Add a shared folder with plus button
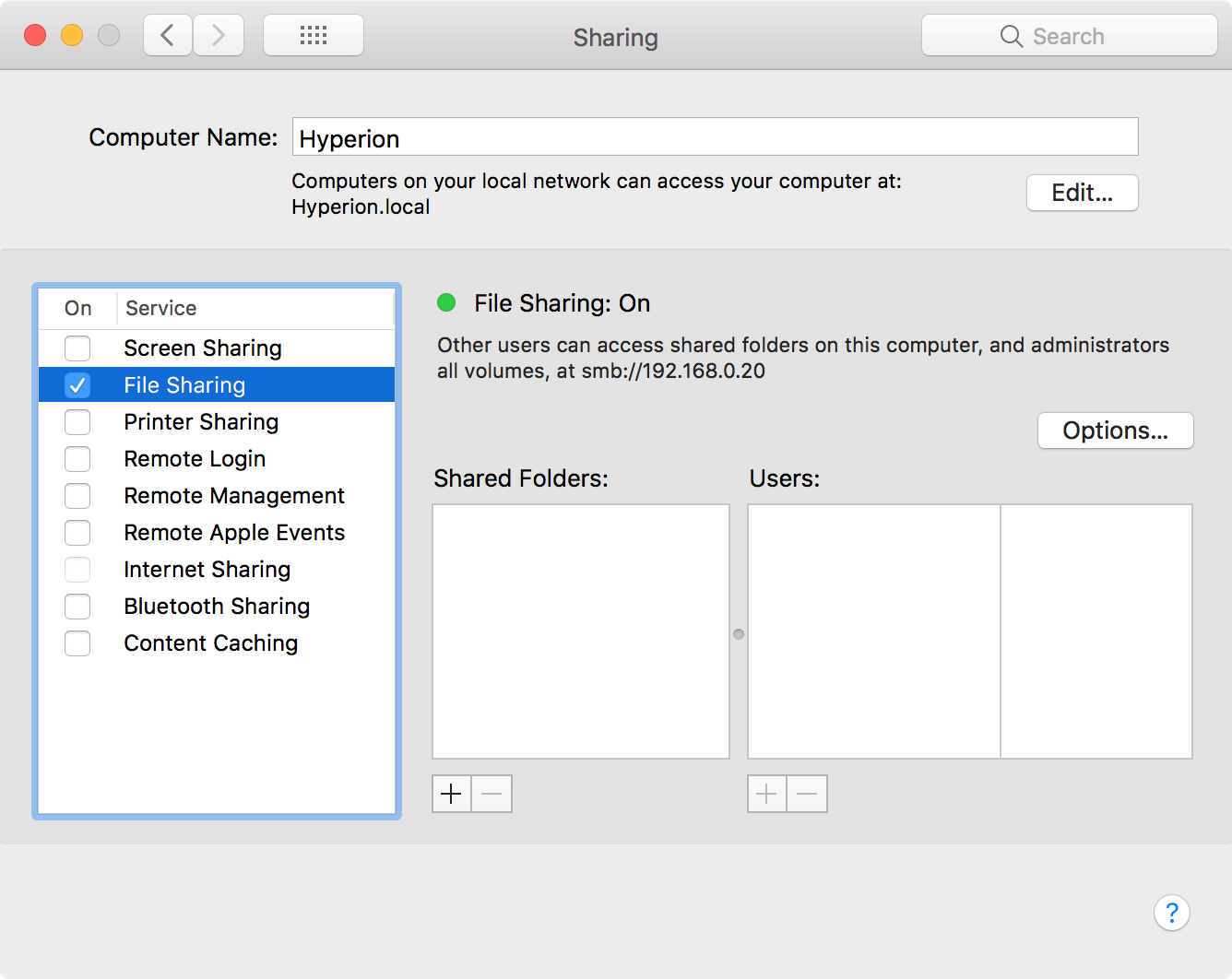This screenshot has height=979, width=1232. (452, 794)
